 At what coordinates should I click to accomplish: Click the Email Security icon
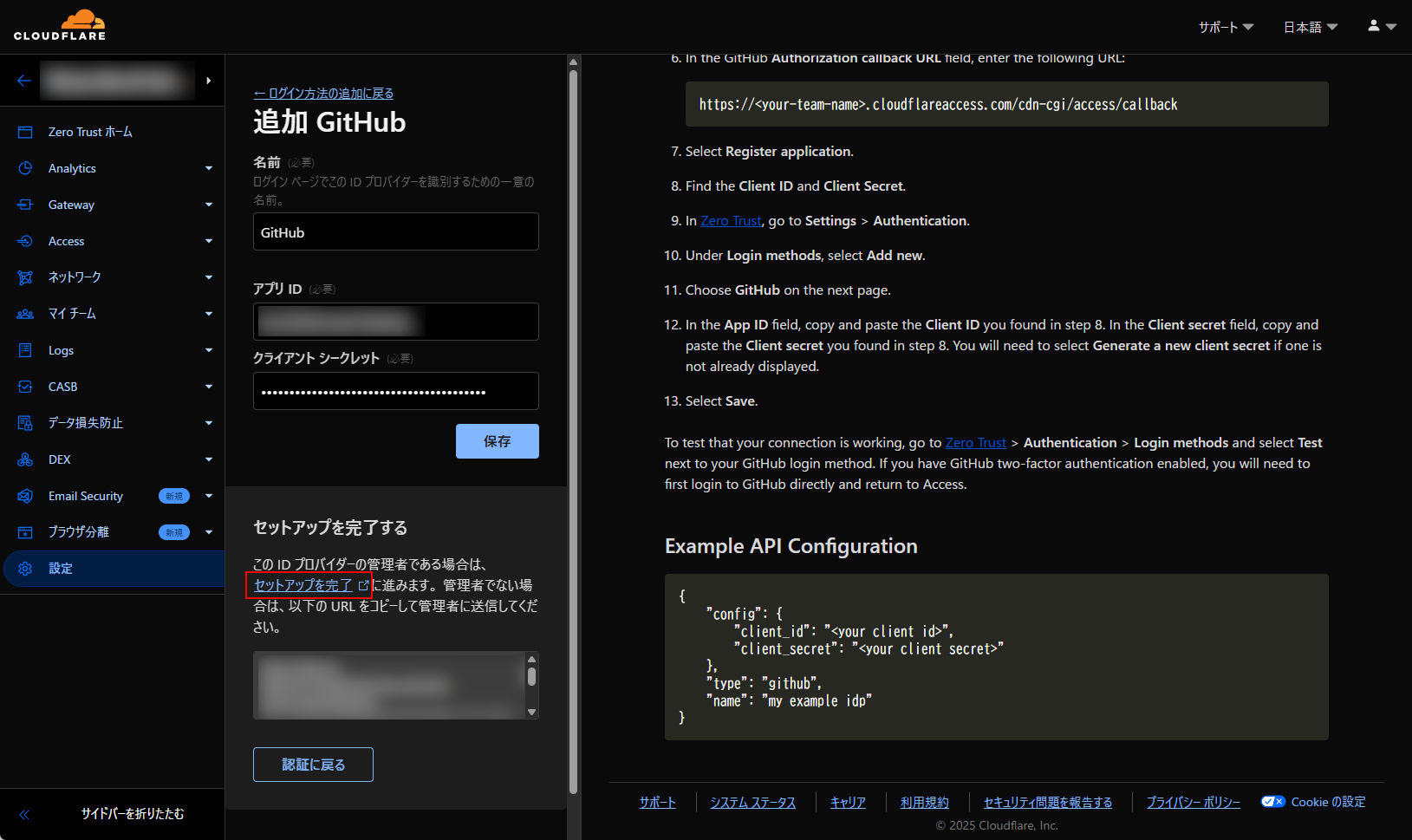[x=25, y=496]
